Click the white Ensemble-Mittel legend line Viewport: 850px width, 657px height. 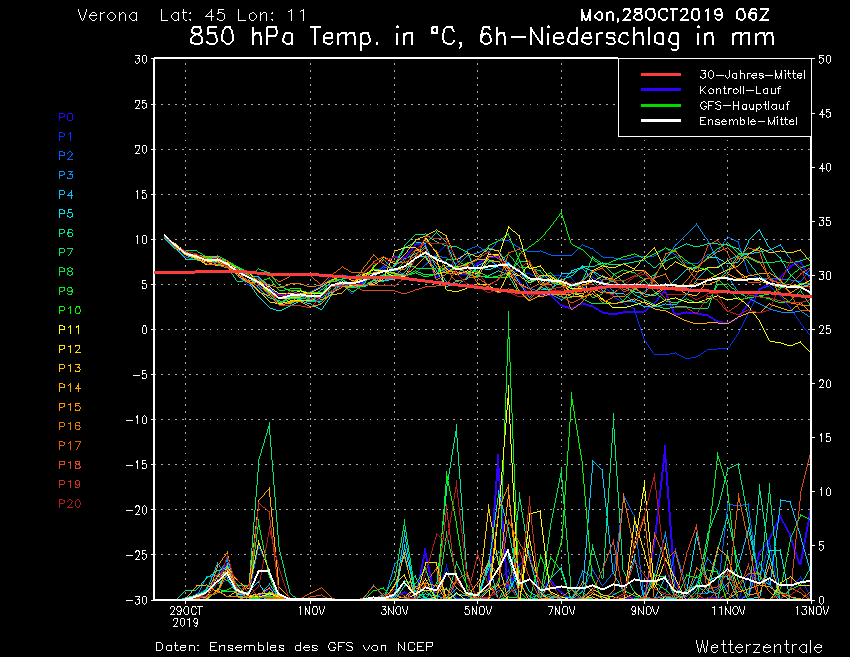[x=661, y=120]
